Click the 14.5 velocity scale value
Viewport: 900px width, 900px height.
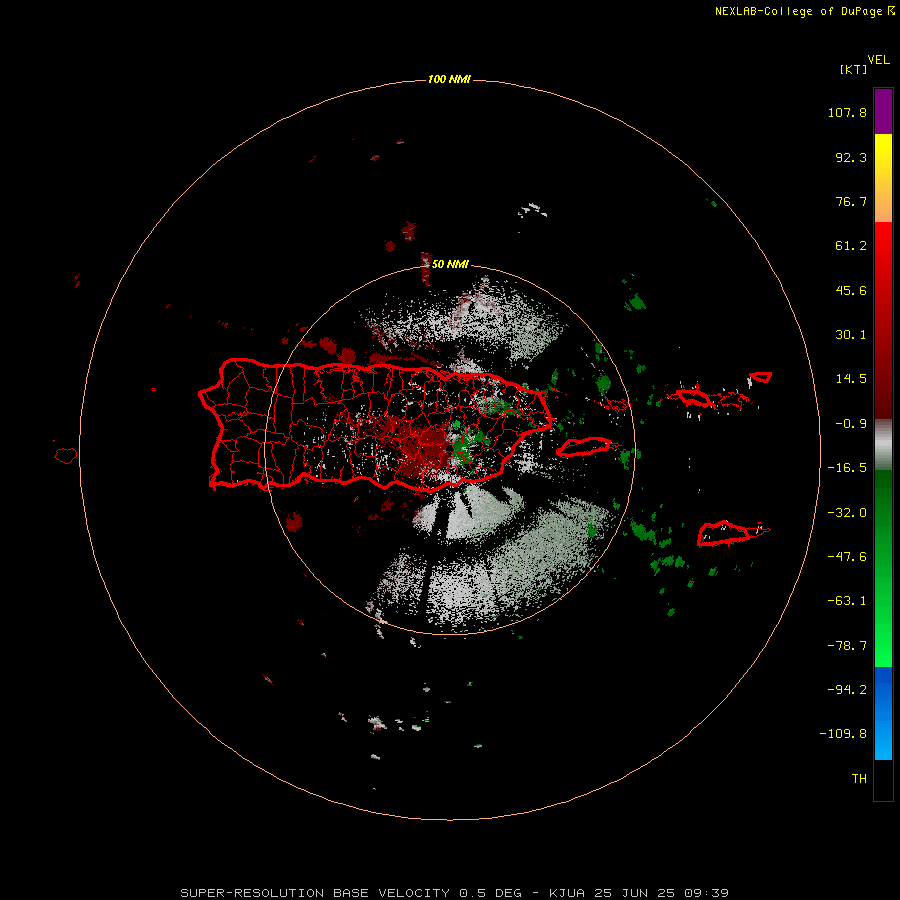[x=851, y=379]
